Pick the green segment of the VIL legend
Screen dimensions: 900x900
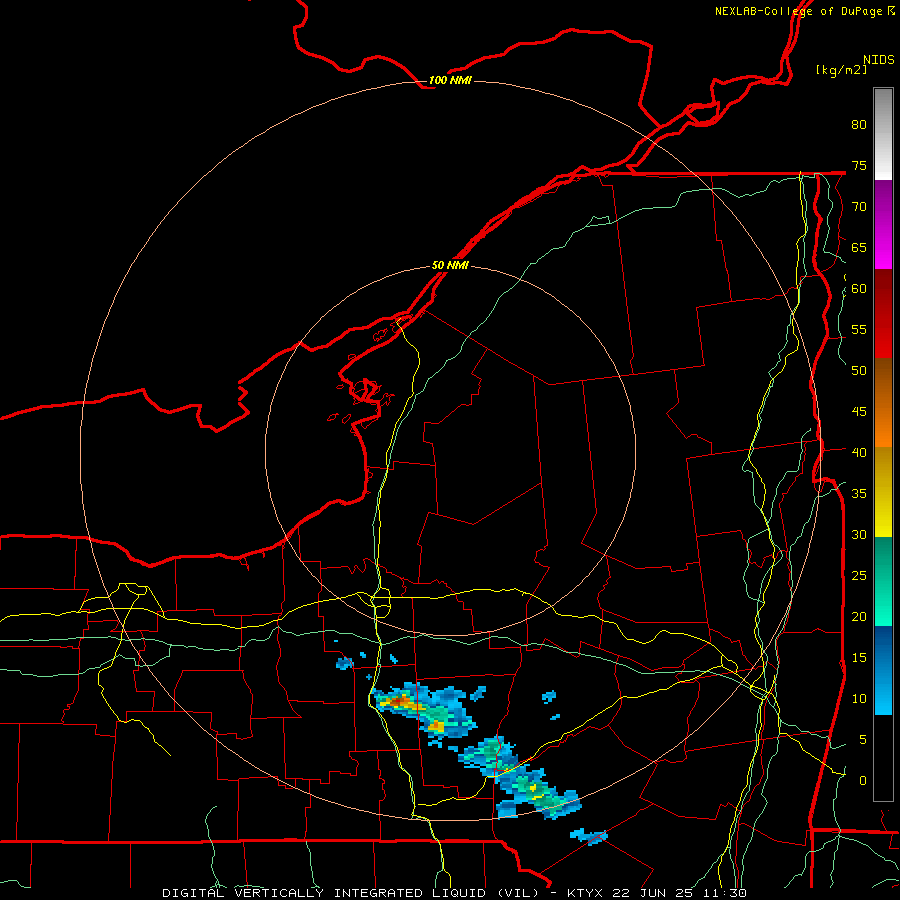(883, 581)
